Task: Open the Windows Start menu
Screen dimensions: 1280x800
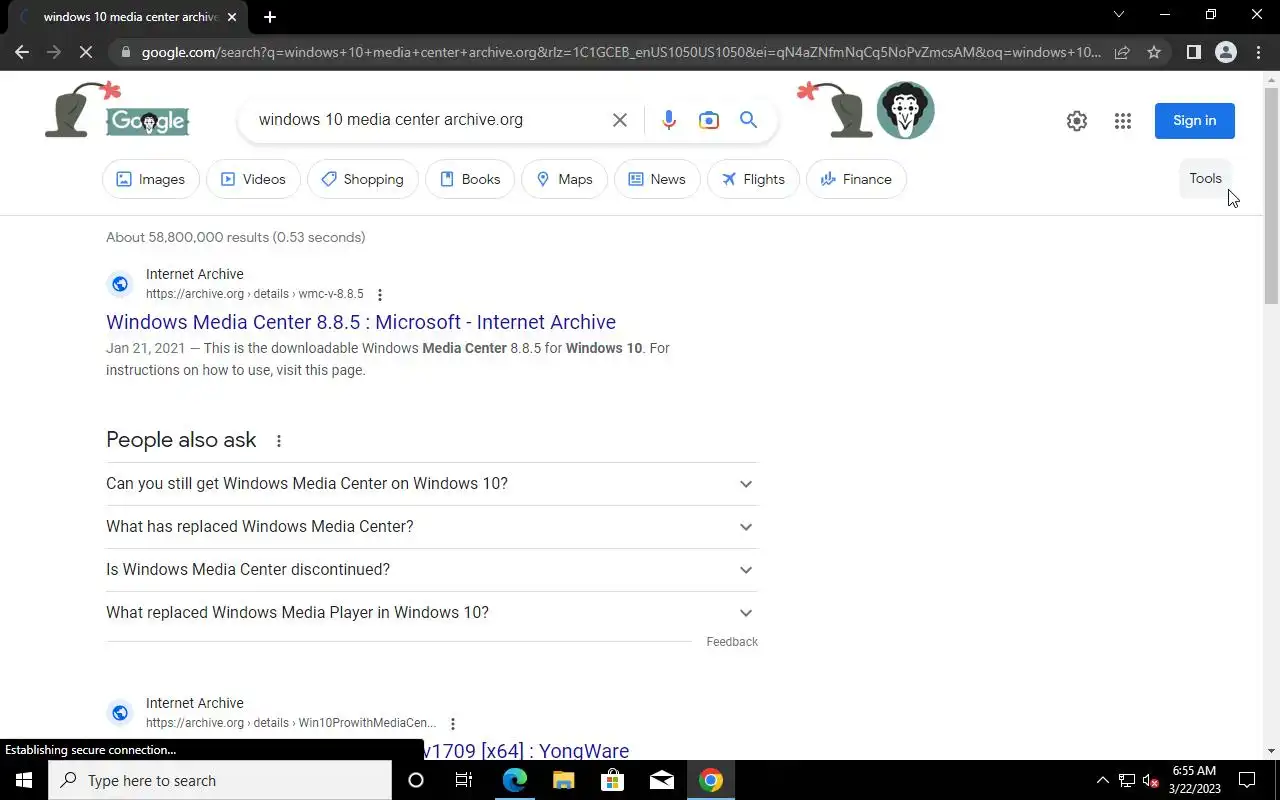Action: point(24,780)
